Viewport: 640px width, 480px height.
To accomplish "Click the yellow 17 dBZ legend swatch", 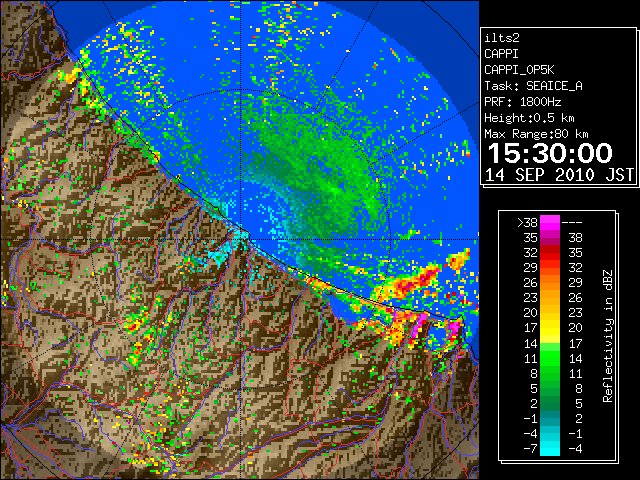I will click(x=550, y=328).
